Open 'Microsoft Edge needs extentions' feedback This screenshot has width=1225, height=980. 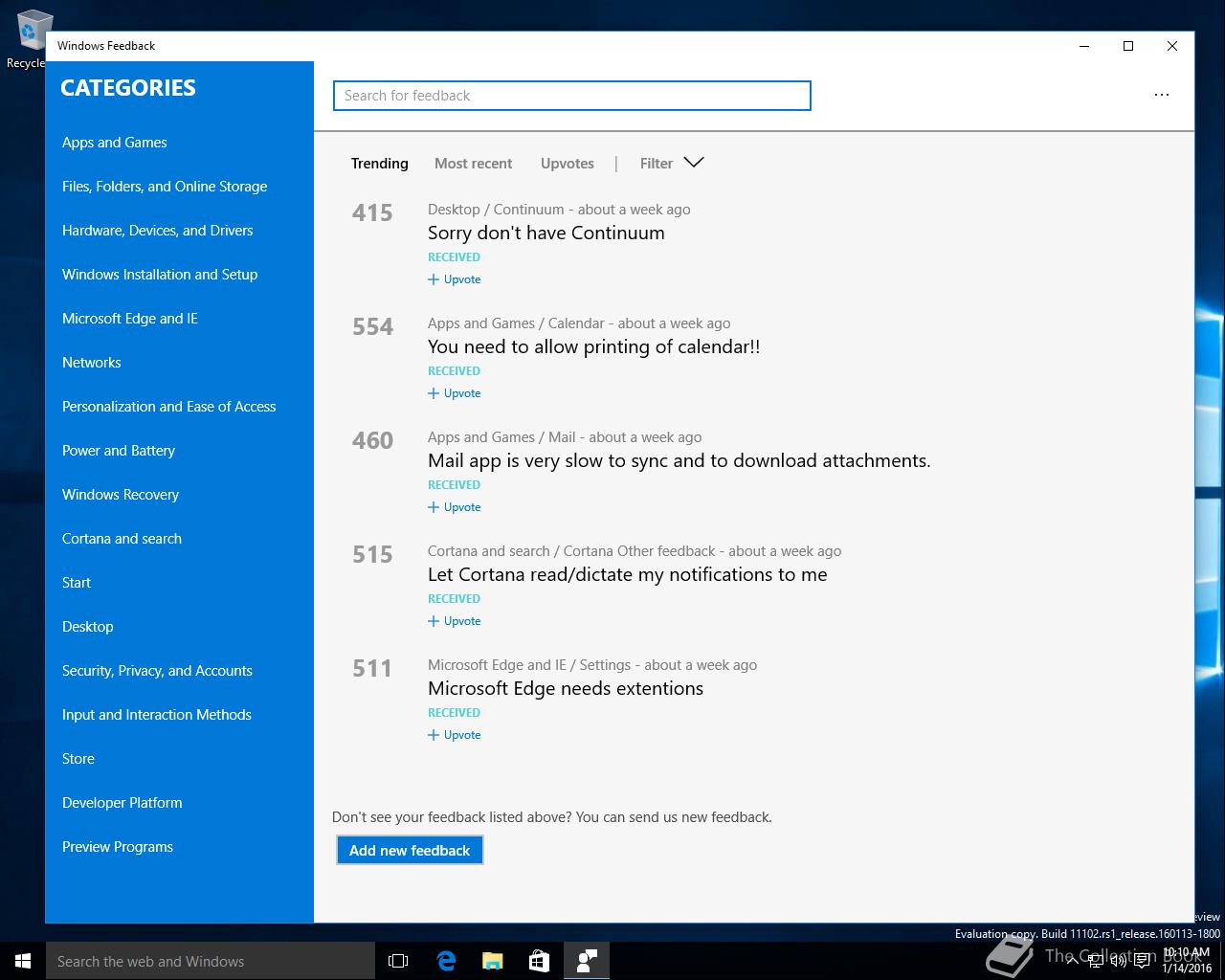pyautogui.click(x=566, y=688)
